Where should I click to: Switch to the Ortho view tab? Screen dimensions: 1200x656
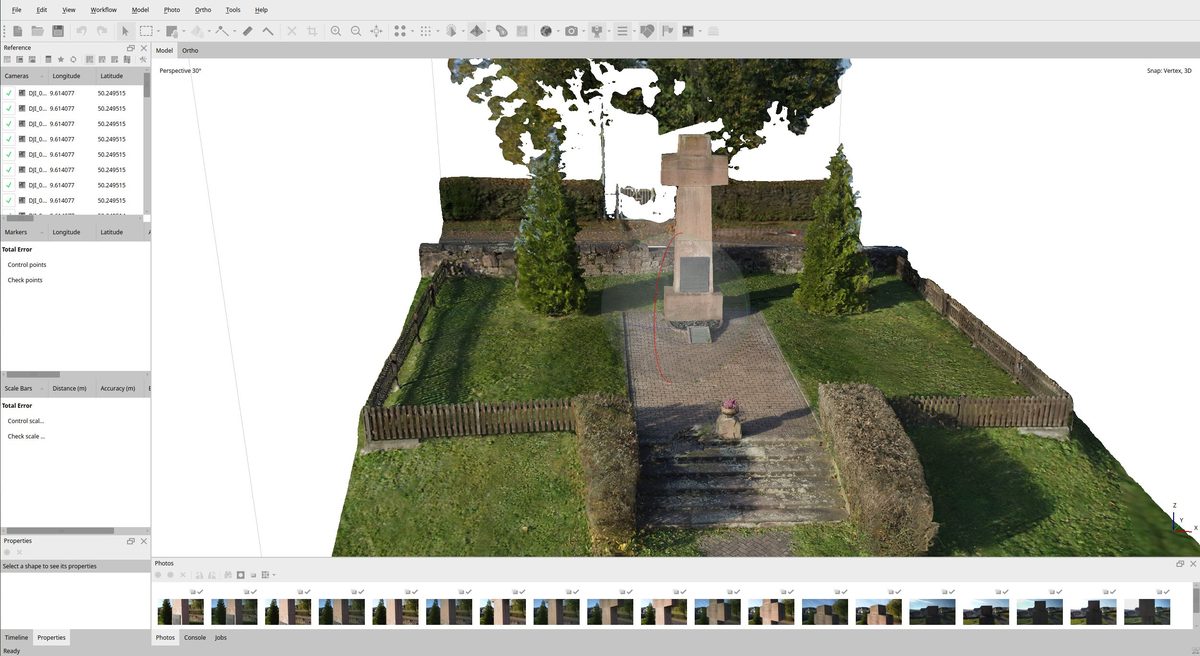click(190, 50)
